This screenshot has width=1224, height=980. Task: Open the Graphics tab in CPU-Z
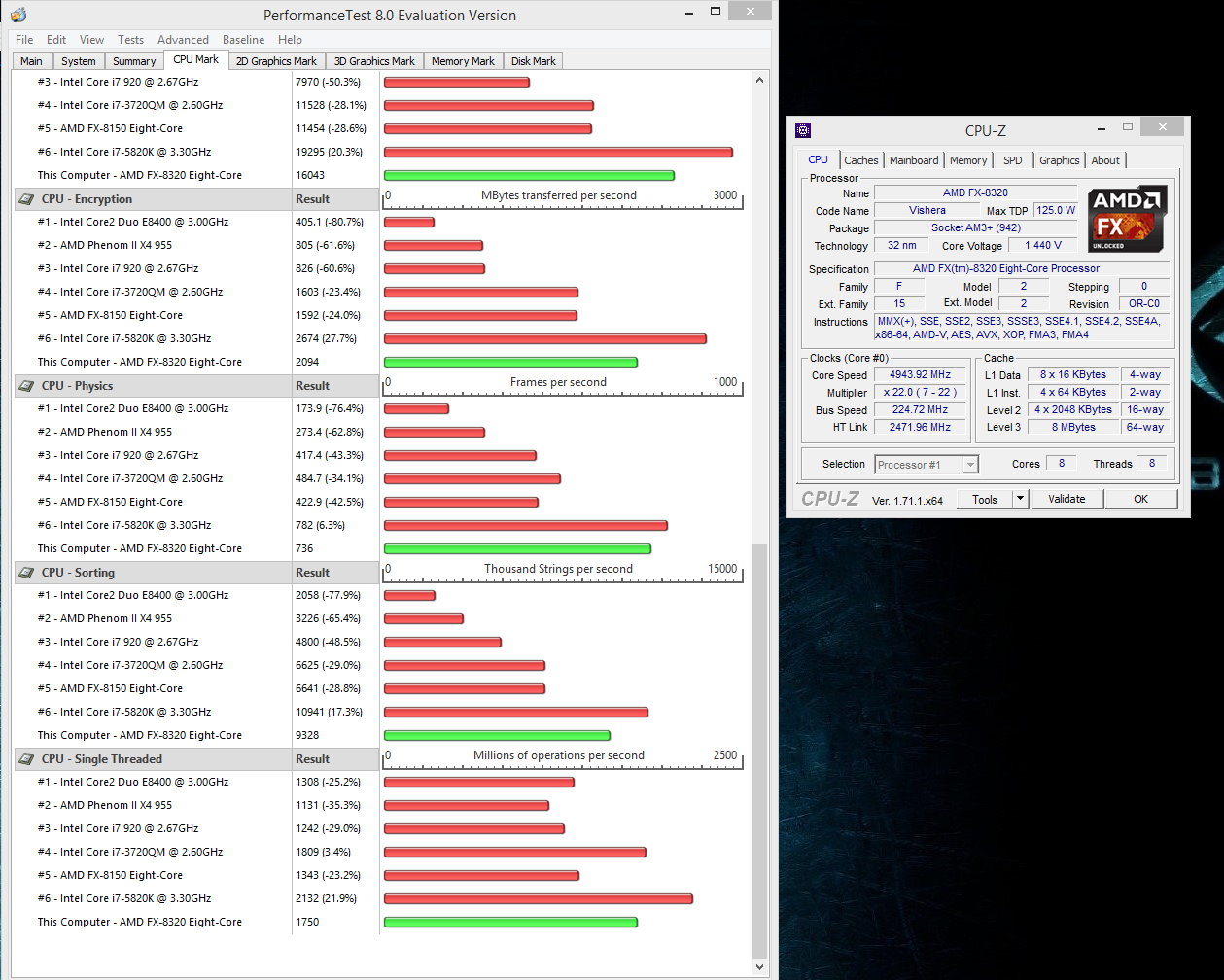click(x=1059, y=160)
